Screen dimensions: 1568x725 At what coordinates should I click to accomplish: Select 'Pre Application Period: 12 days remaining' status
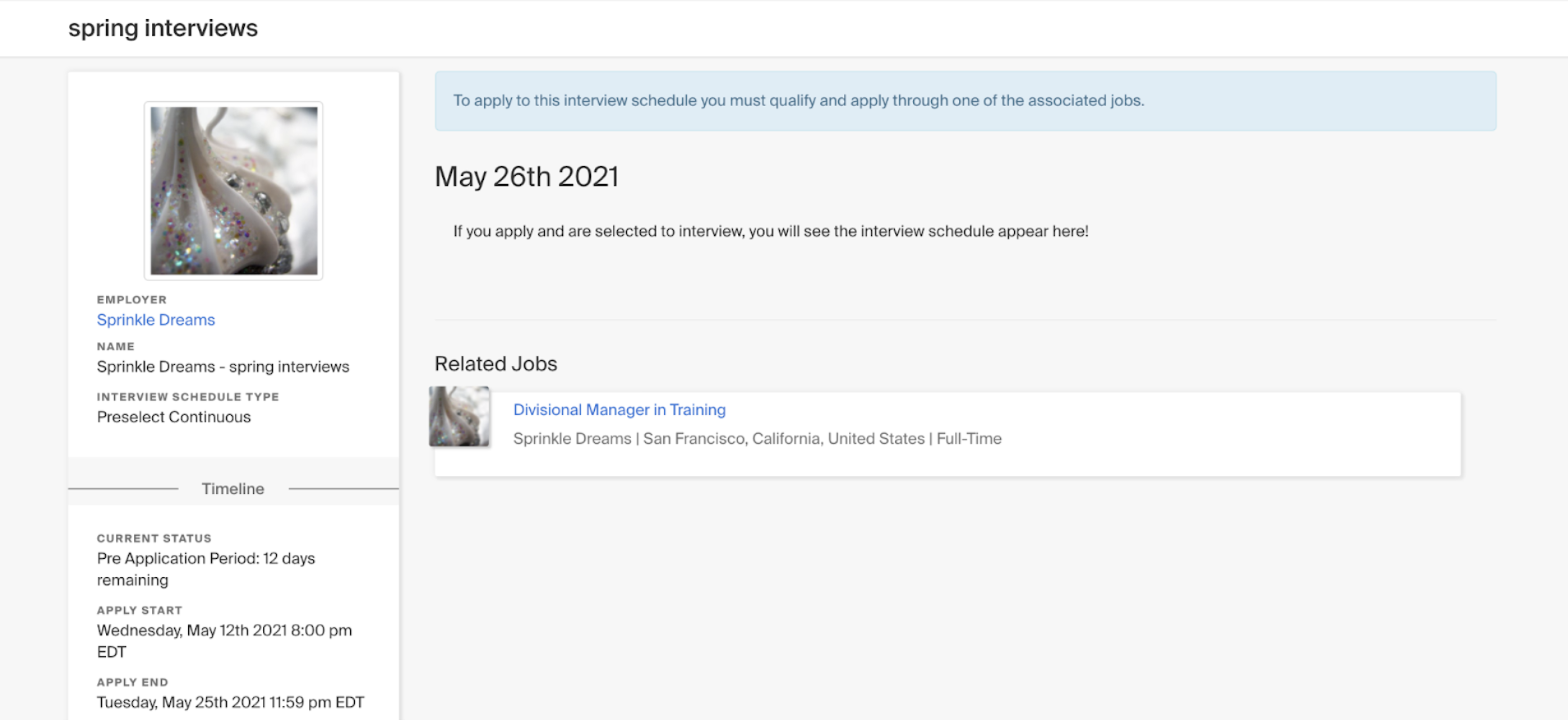pos(205,569)
